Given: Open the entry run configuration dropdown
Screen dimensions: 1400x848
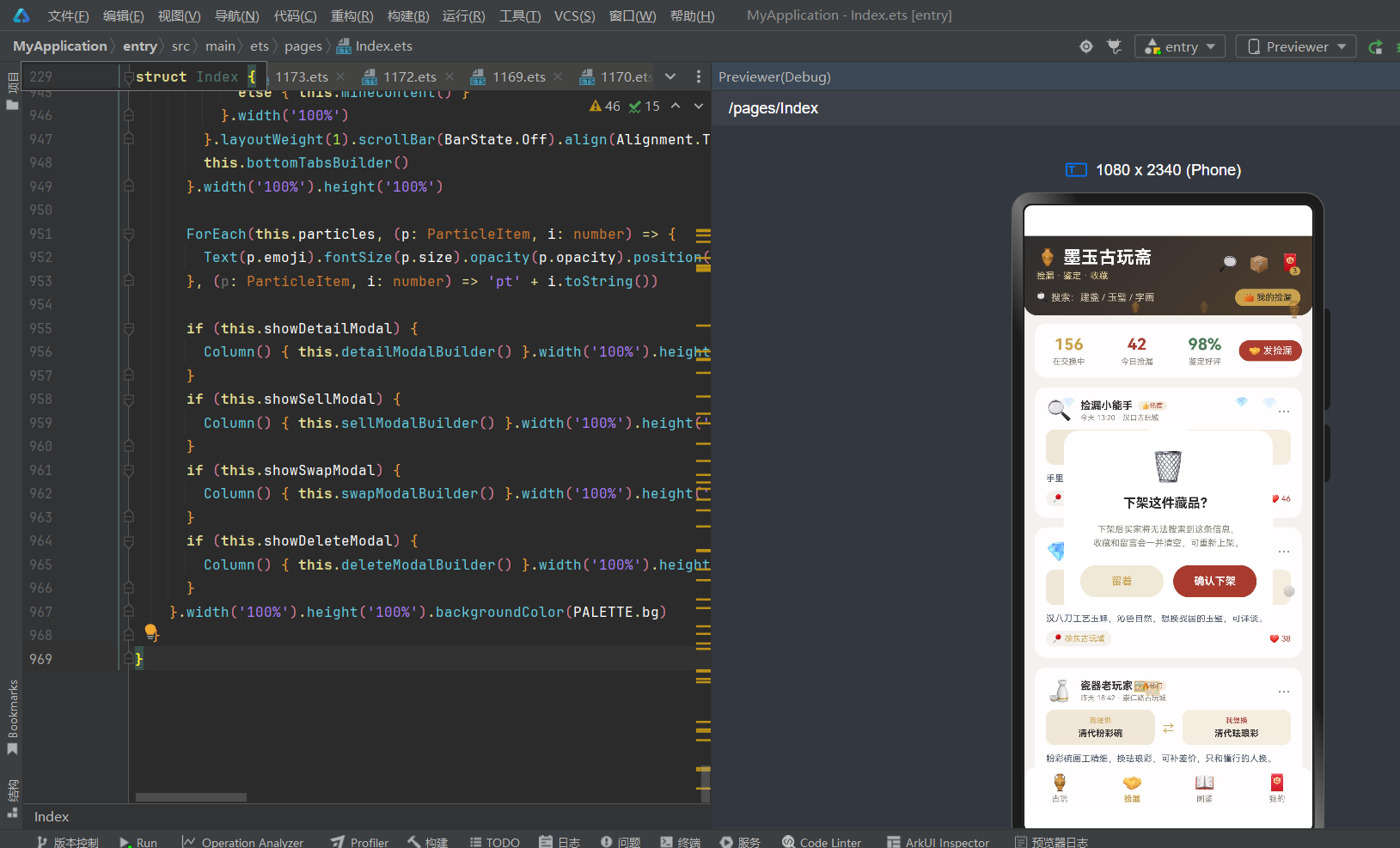Looking at the screenshot, I should (x=1179, y=46).
